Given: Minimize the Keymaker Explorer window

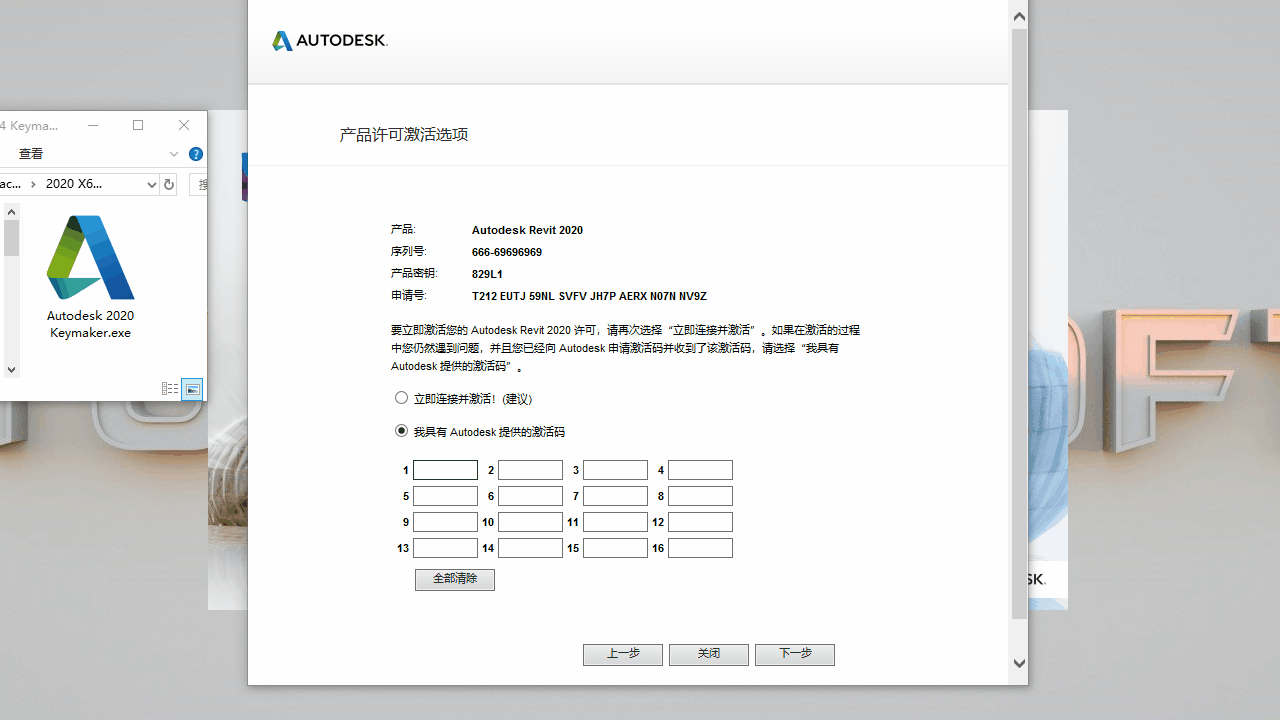Looking at the screenshot, I should pos(93,125).
